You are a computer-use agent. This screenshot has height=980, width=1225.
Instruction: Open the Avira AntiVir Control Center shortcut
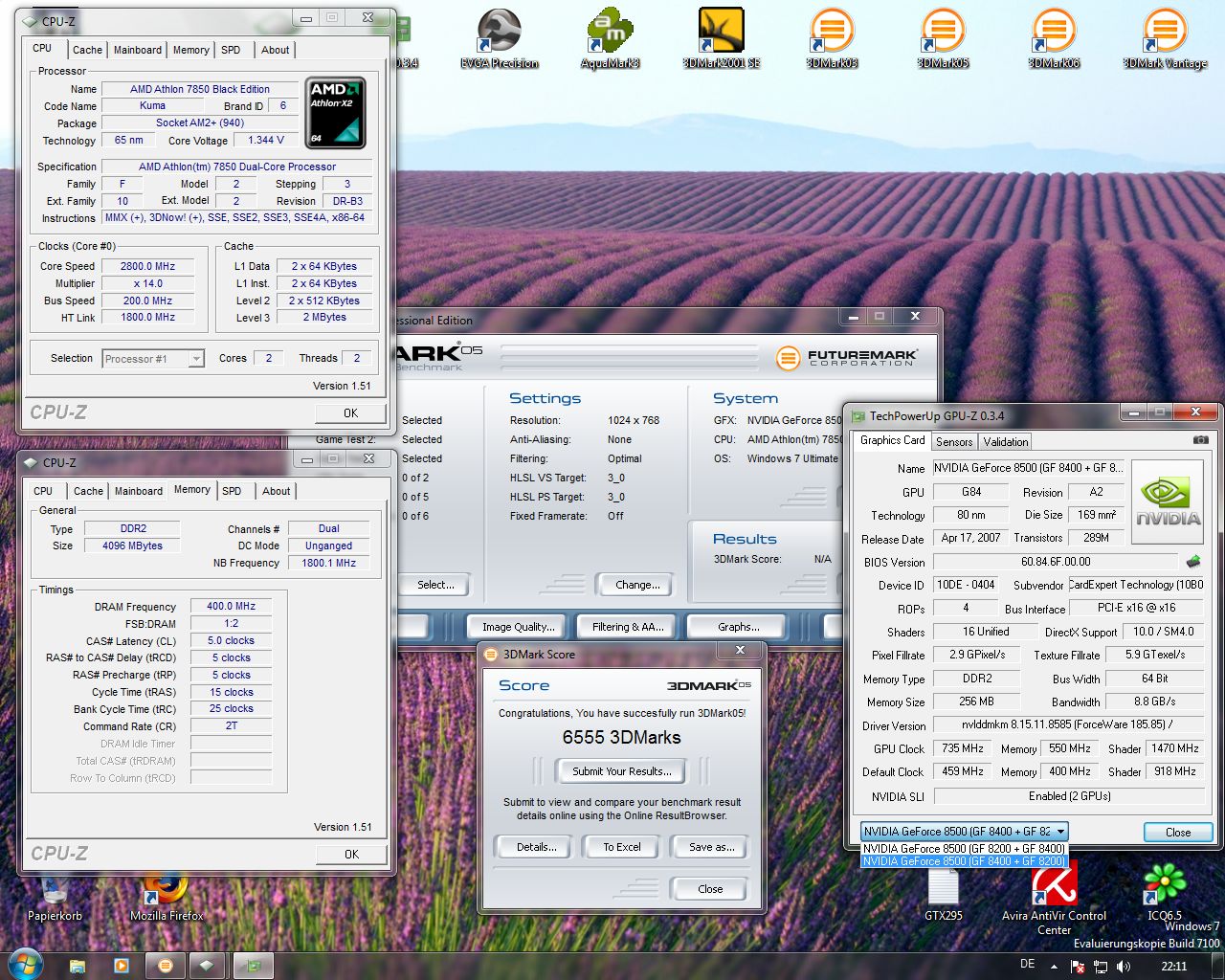pyautogui.click(x=1054, y=900)
